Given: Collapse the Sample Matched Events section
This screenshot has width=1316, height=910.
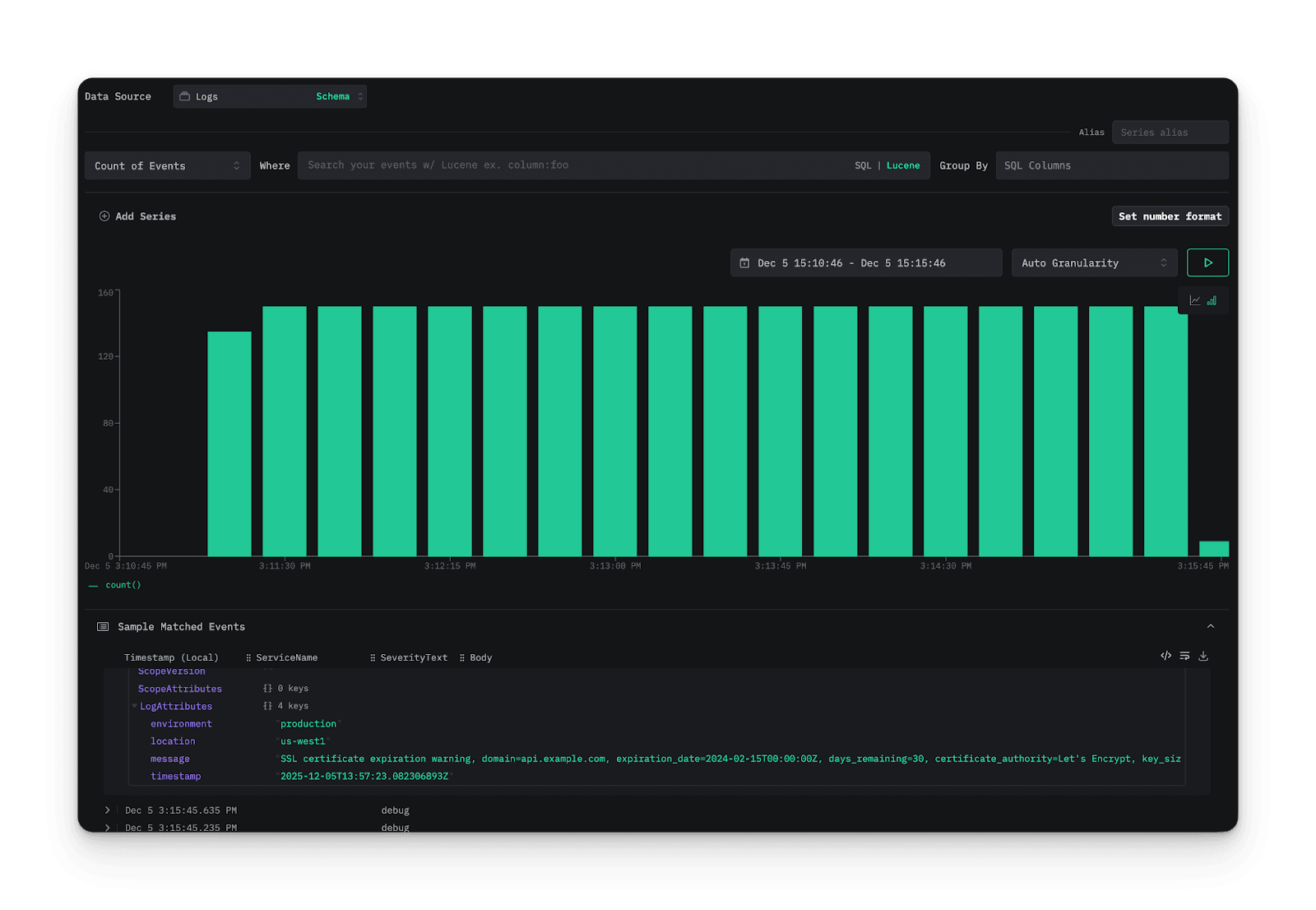Looking at the screenshot, I should coord(1211,626).
